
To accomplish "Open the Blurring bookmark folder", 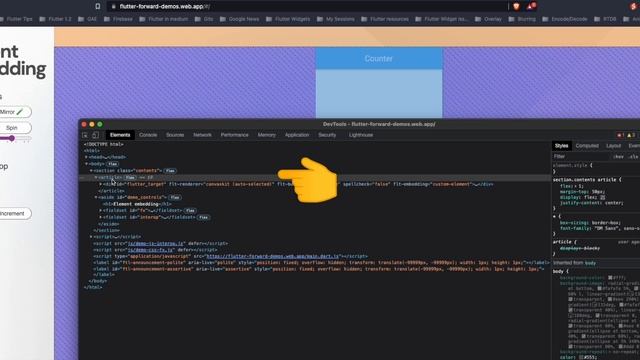I will [522, 19].
